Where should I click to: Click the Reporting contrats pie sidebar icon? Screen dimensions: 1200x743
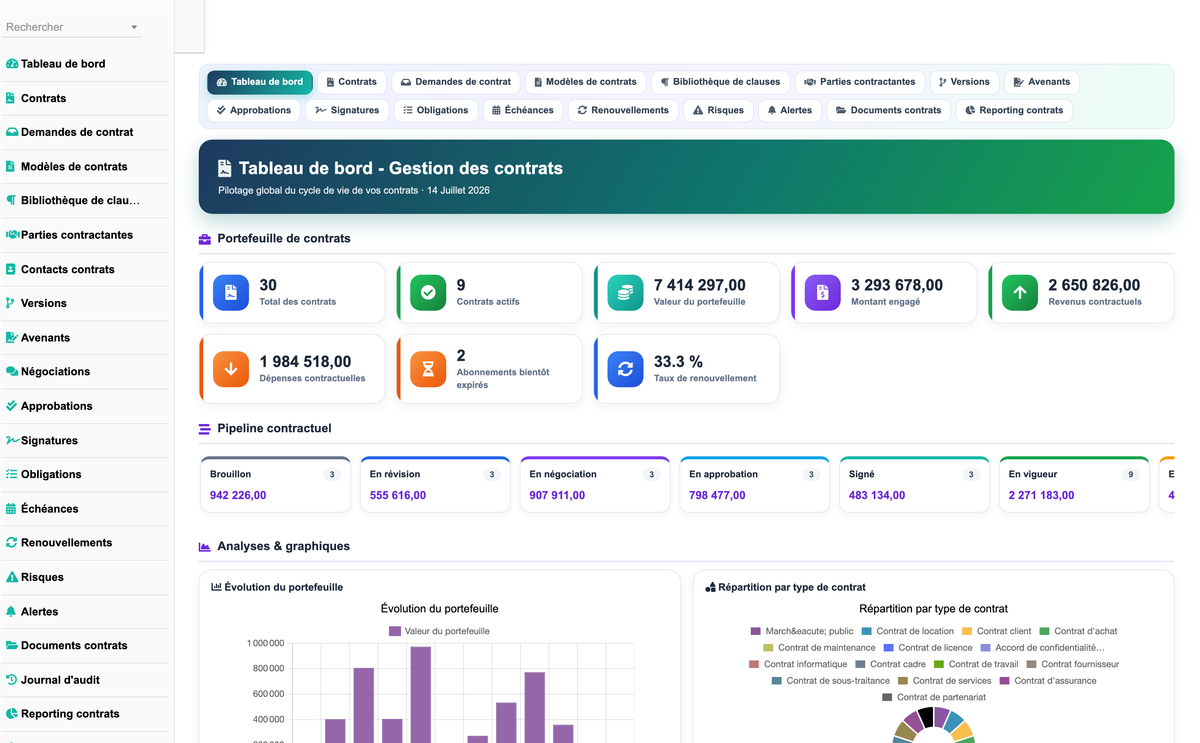coord(12,714)
